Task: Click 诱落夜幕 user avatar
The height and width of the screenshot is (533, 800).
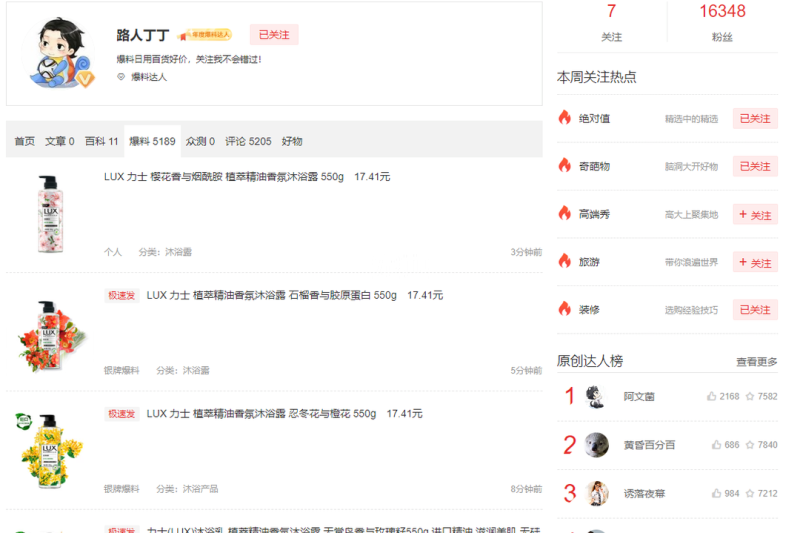Action: coord(597,493)
